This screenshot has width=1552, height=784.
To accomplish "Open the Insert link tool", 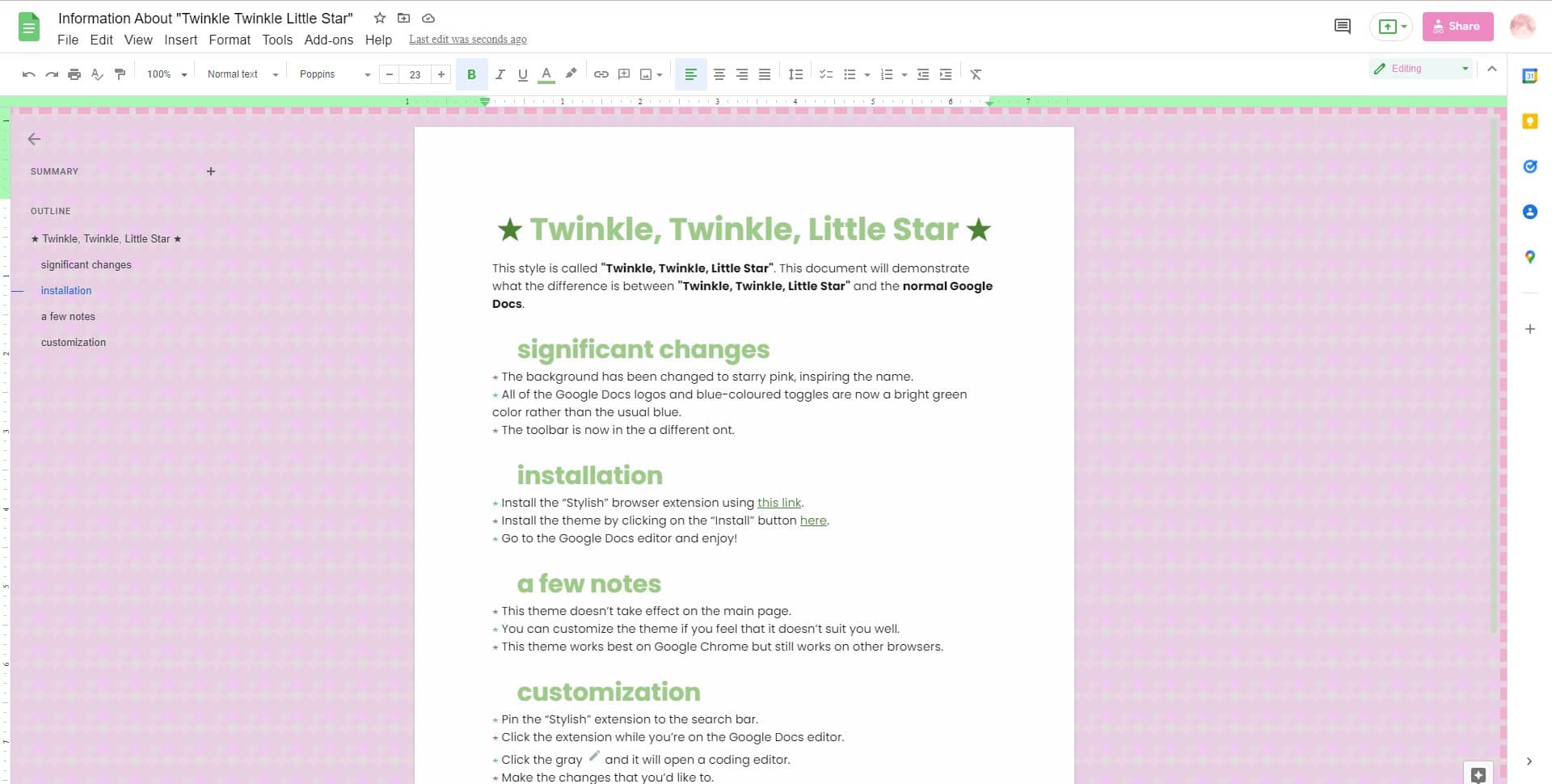I will pos(601,74).
